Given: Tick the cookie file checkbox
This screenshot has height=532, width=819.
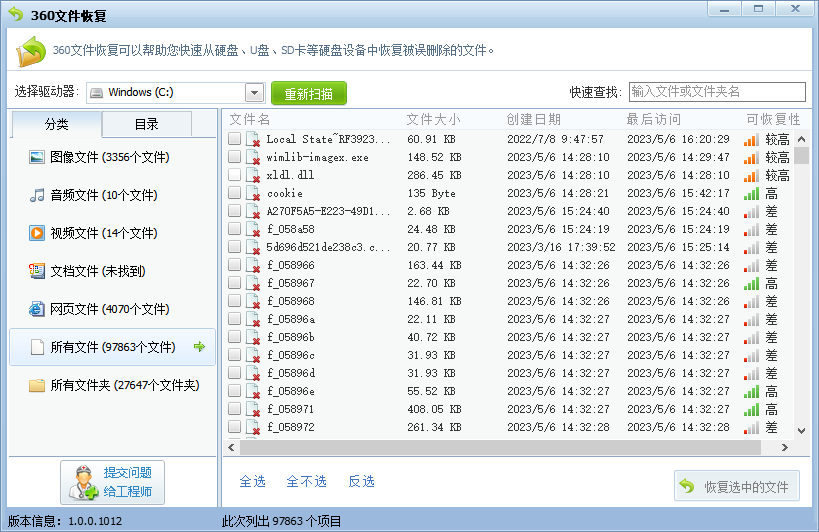Looking at the screenshot, I should (x=234, y=193).
